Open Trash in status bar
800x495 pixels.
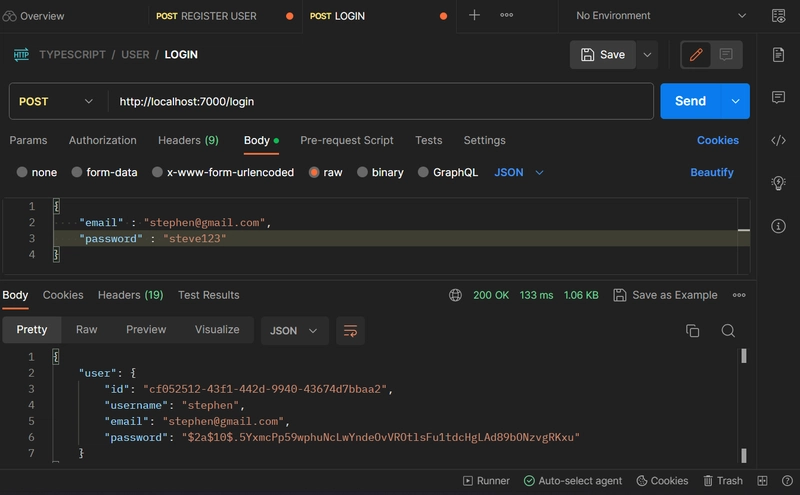coord(723,481)
